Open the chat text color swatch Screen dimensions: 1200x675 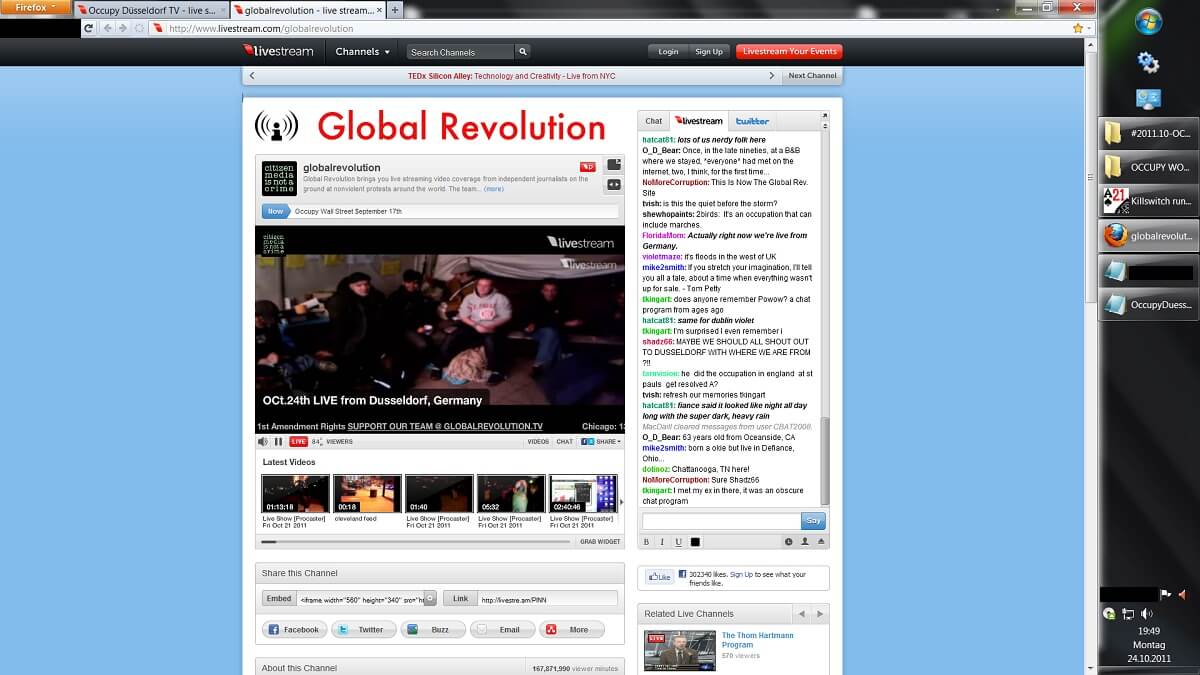point(695,542)
